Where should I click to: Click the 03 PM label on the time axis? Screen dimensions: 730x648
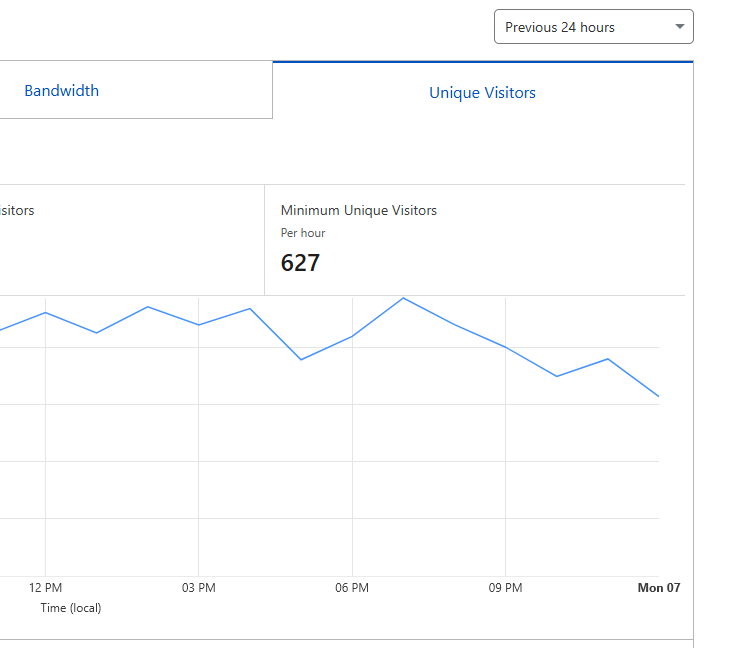[x=199, y=588]
